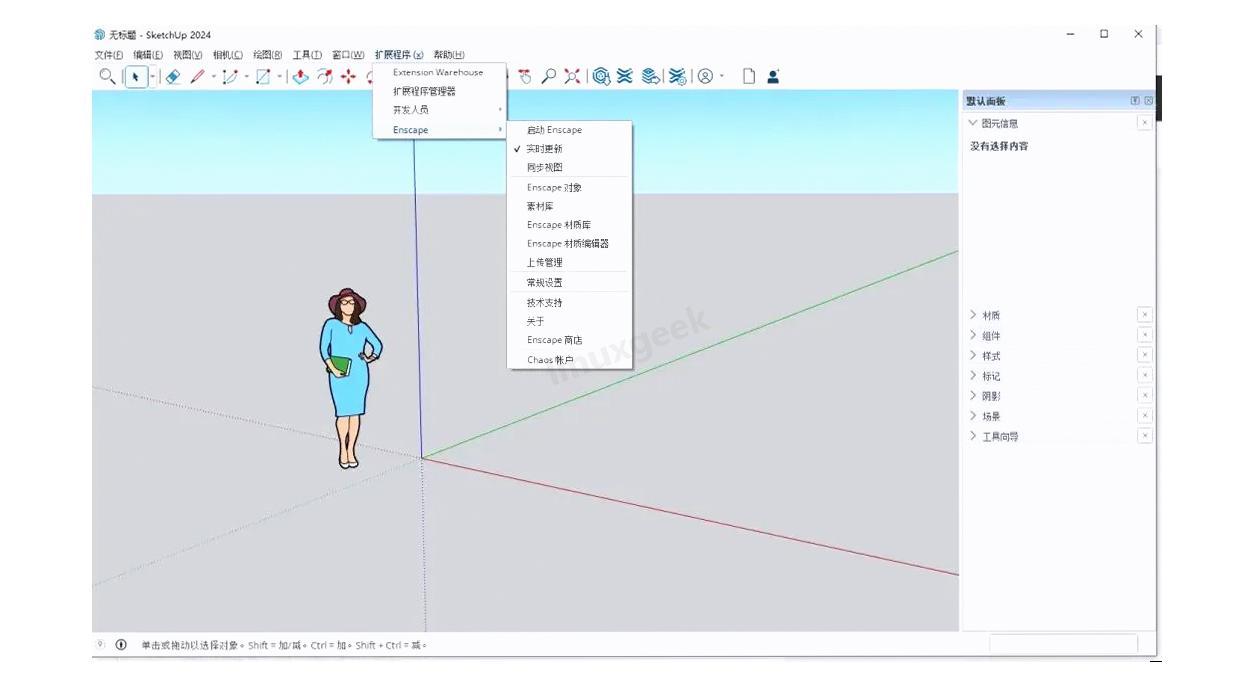Select the arrow Select tool
This screenshot has width=1254, height=688.
pos(137,77)
